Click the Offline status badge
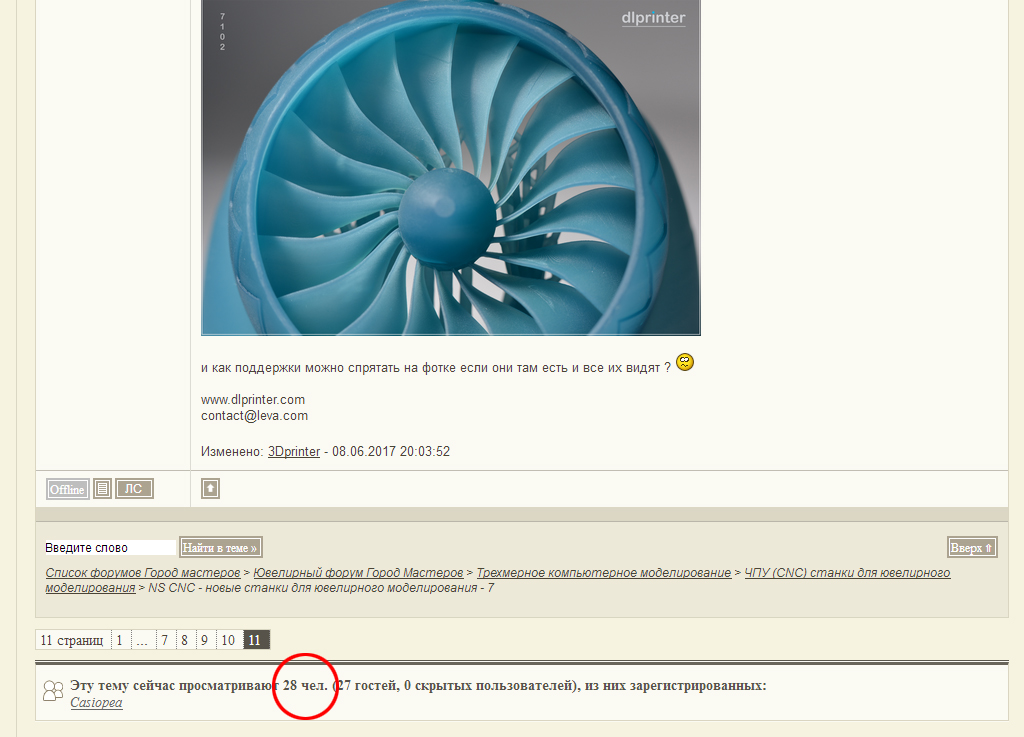Screen dimensions: 1024x737 pyautogui.click(x=68, y=489)
